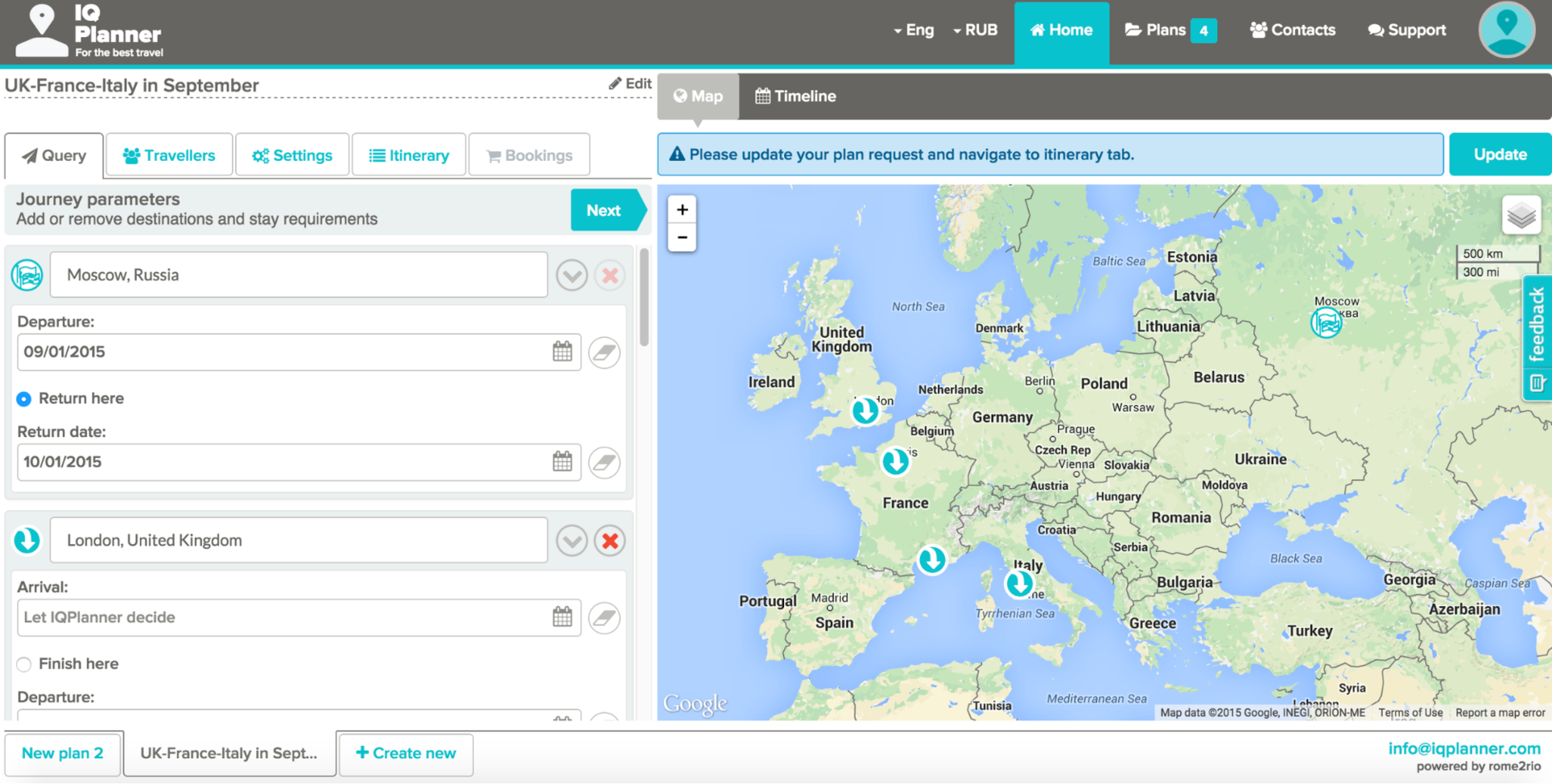This screenshot has width=1552, height=784.
Task: Clear the Departure date 09/01/2015
Action: pyautogui.click(x=605, y=352)
